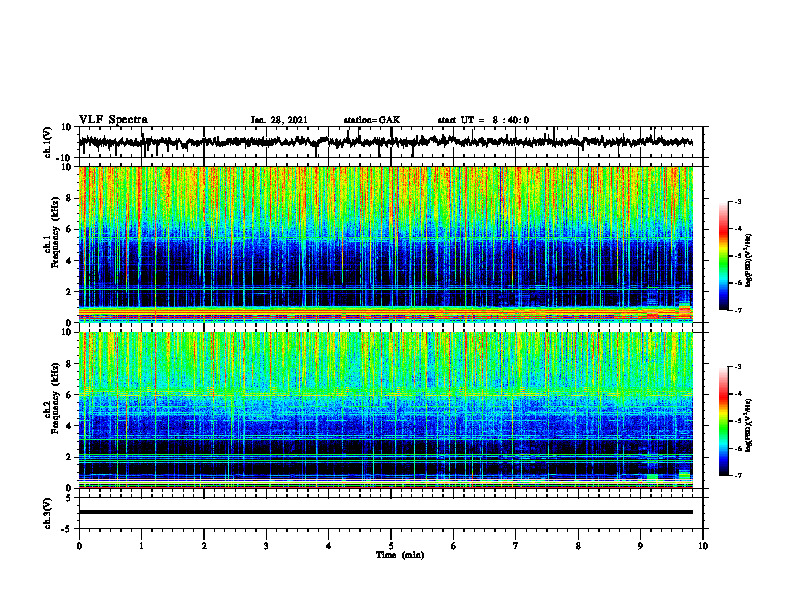Viewport: 792px width, 612px height.
Task: Click the "ch.3(V)" axis label
Action: (x=48, y=513)
